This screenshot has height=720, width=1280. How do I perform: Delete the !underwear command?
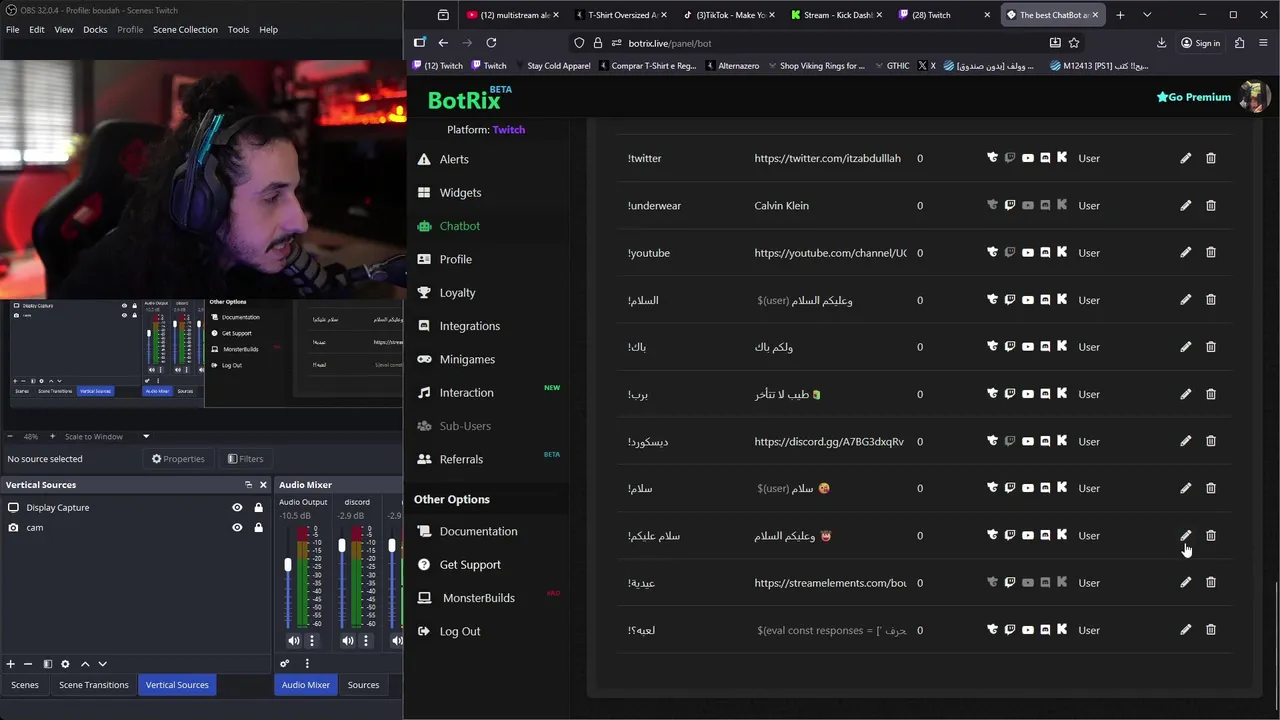pos(1210,205)
